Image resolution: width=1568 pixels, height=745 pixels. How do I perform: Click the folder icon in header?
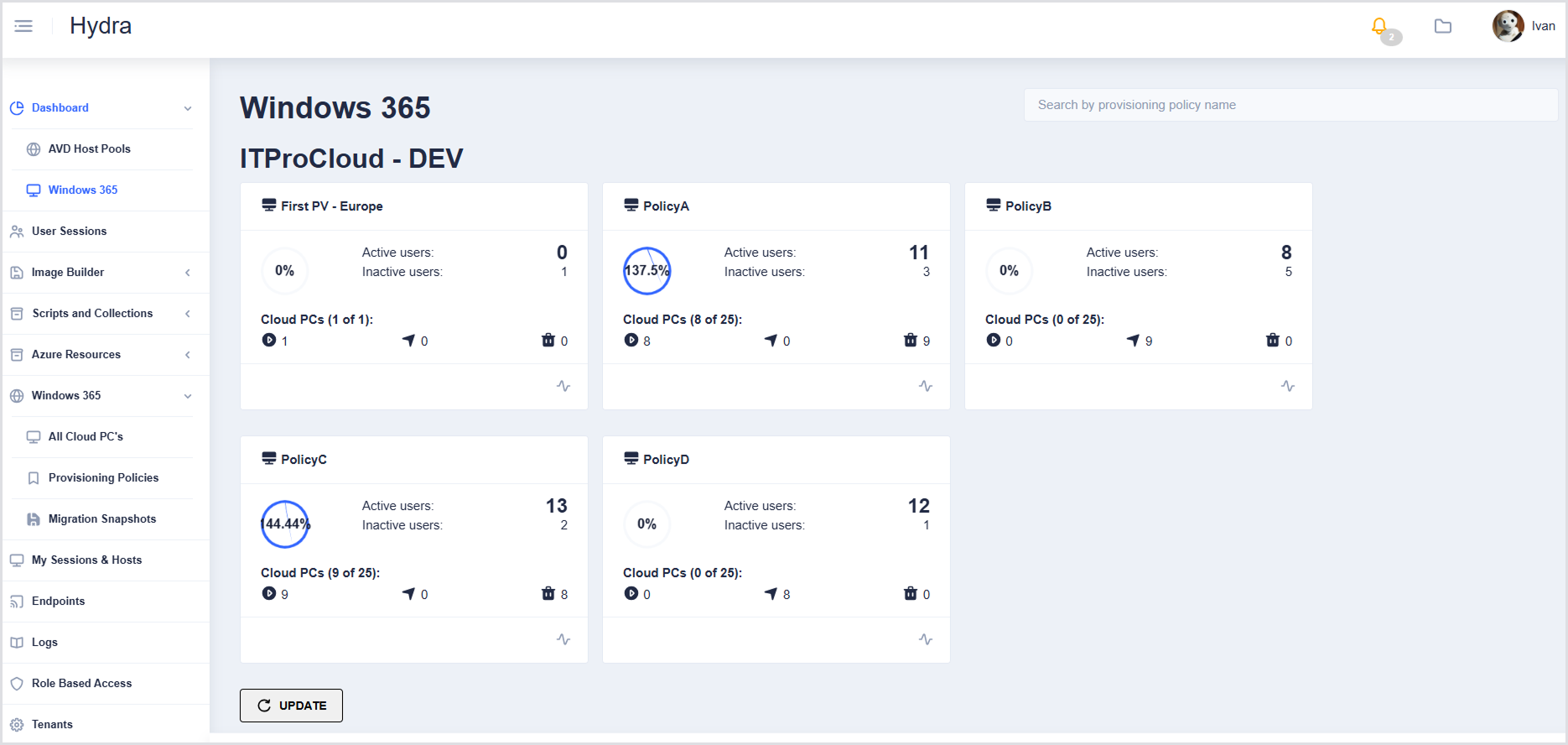[x=1443, y=27]
